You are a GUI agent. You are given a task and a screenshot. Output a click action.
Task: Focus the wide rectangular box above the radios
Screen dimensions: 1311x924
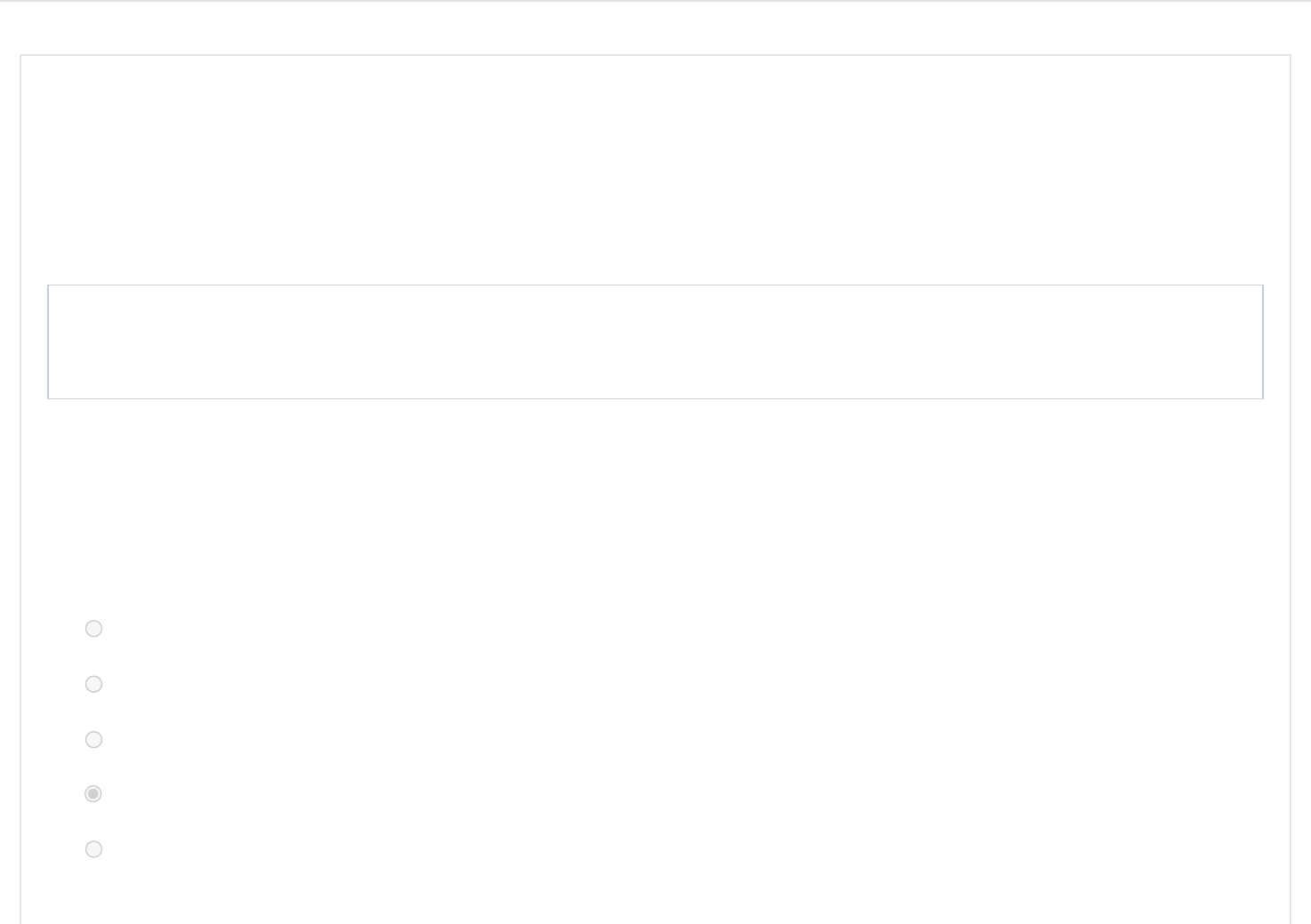[x=655, y=341]
